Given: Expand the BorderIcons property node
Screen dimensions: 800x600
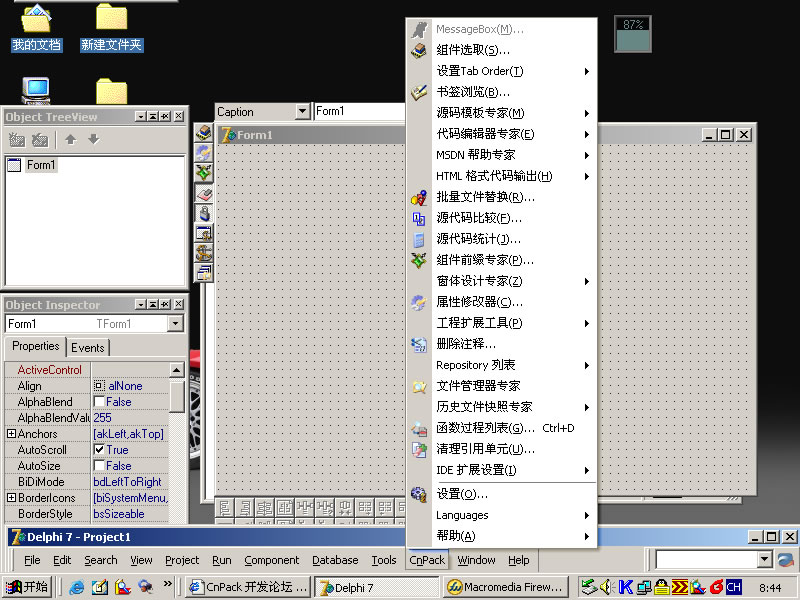Looking at the screenshot, I should (x=11, y=498).
